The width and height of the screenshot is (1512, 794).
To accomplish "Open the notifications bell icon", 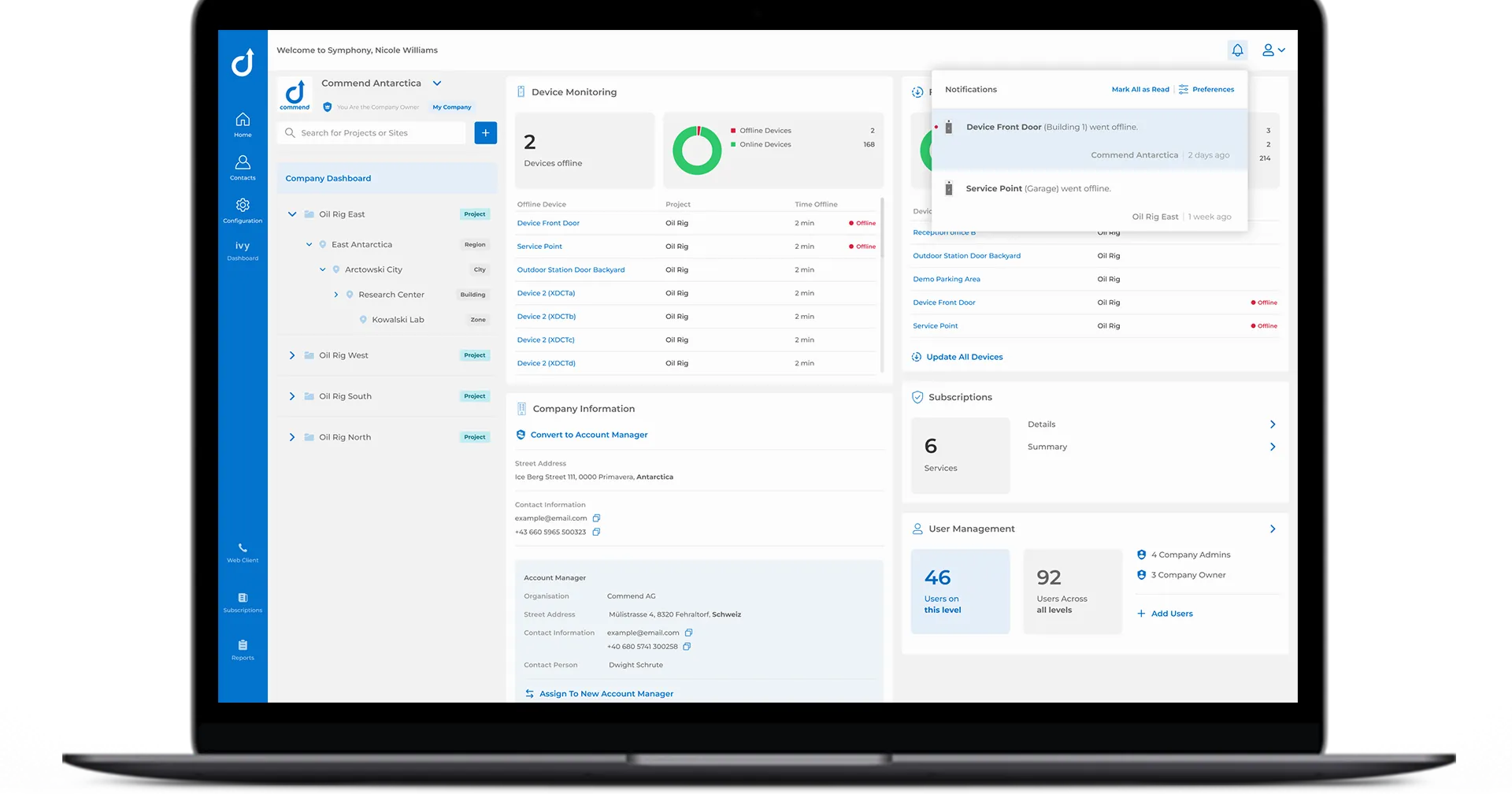I will 1238,50.
